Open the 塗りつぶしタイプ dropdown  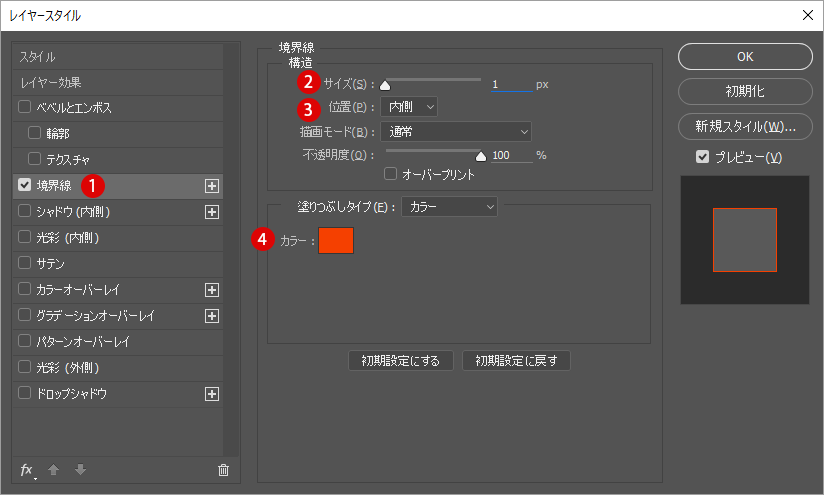(449, 207)
